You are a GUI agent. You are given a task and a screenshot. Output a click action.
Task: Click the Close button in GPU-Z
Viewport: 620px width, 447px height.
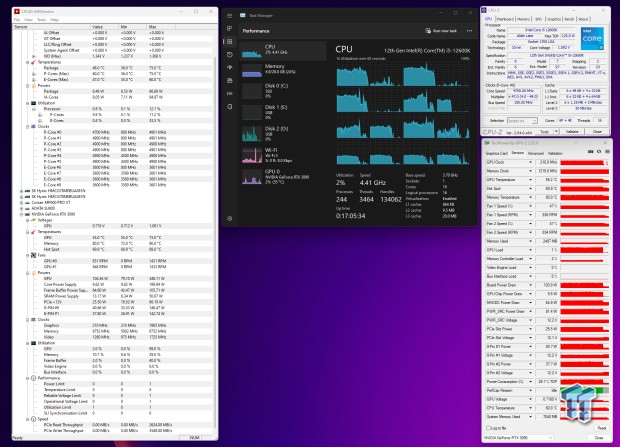tap(599, 438)
